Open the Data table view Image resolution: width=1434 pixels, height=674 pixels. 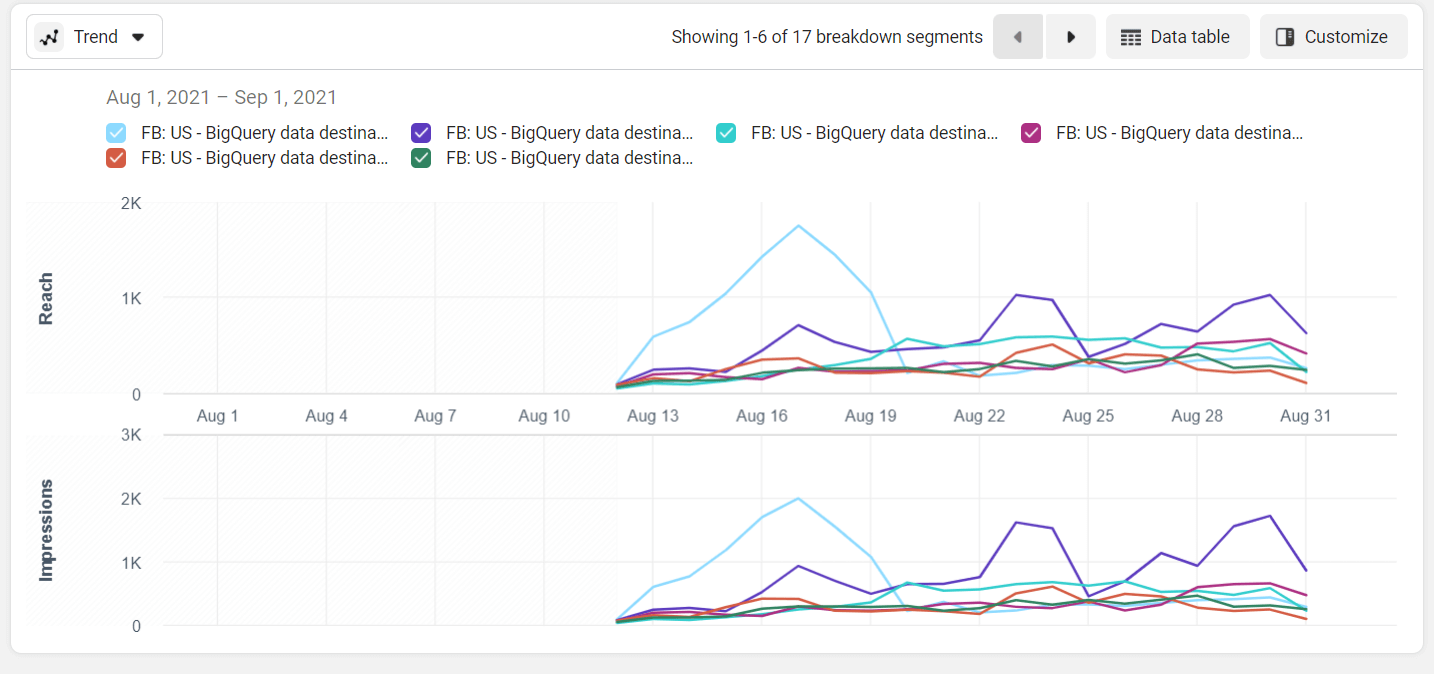[1178, 37]
